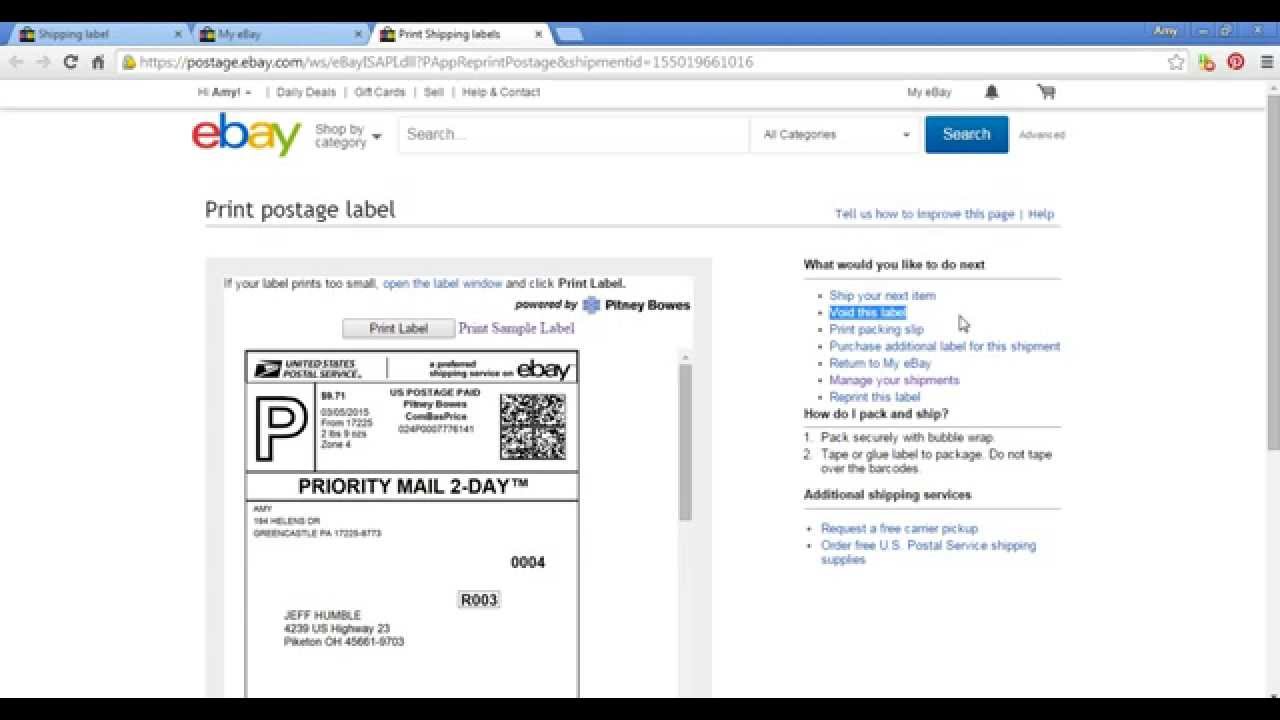1280x720 pixels.
Task: Click Print packing slip link
Action: pyautogui.click(x=876, y=330)
